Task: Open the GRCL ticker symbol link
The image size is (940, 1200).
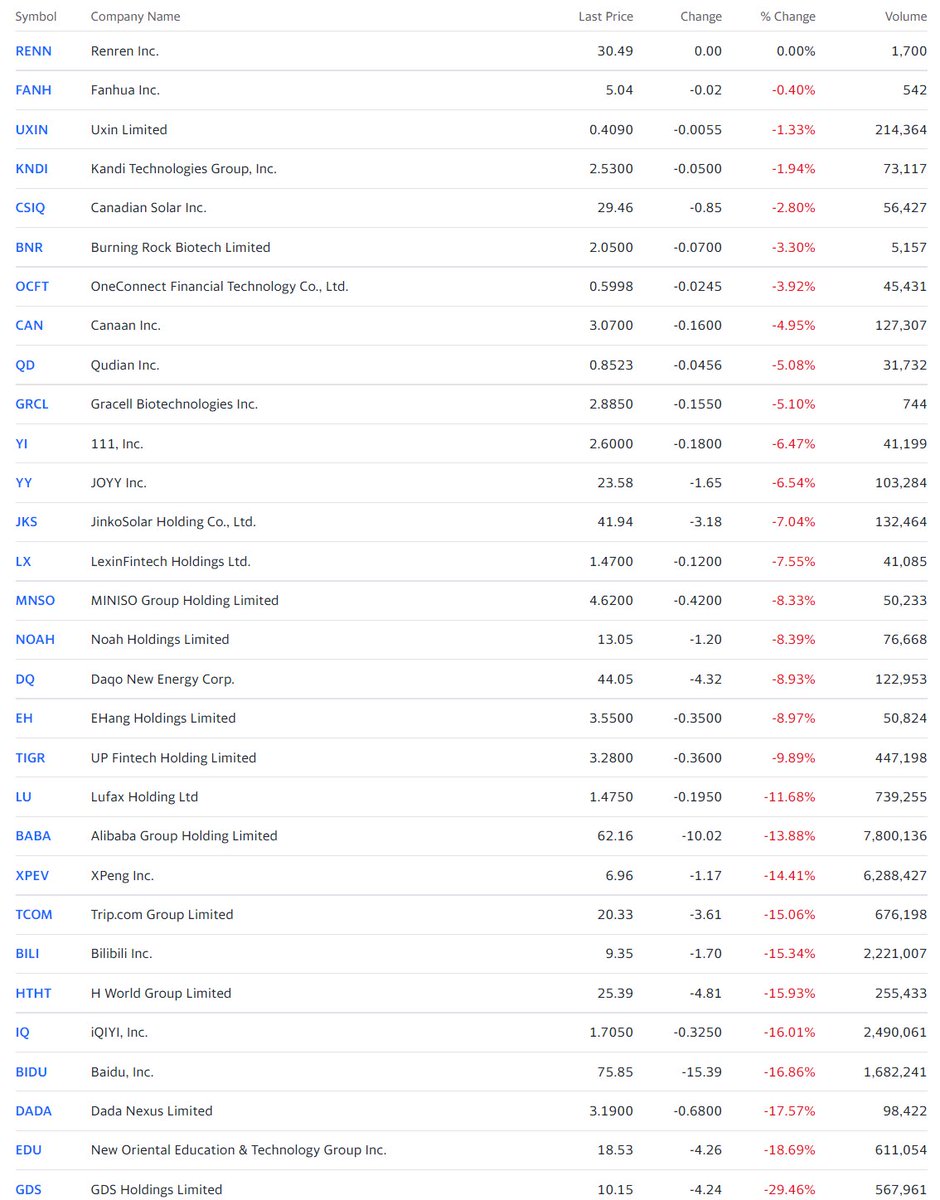Action: [x=32, y=404]
